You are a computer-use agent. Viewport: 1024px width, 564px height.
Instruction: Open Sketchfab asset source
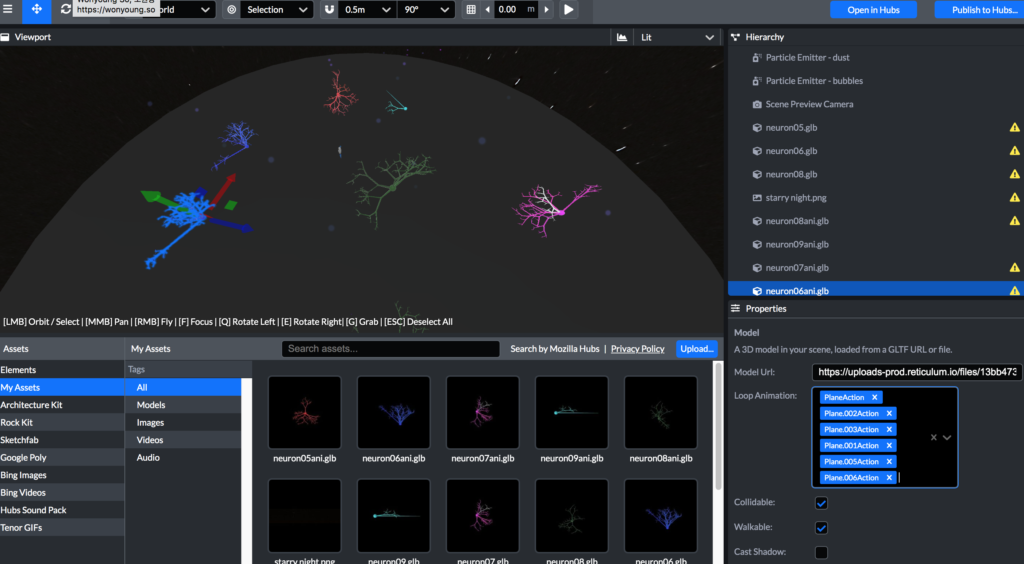tap(62, 440)
